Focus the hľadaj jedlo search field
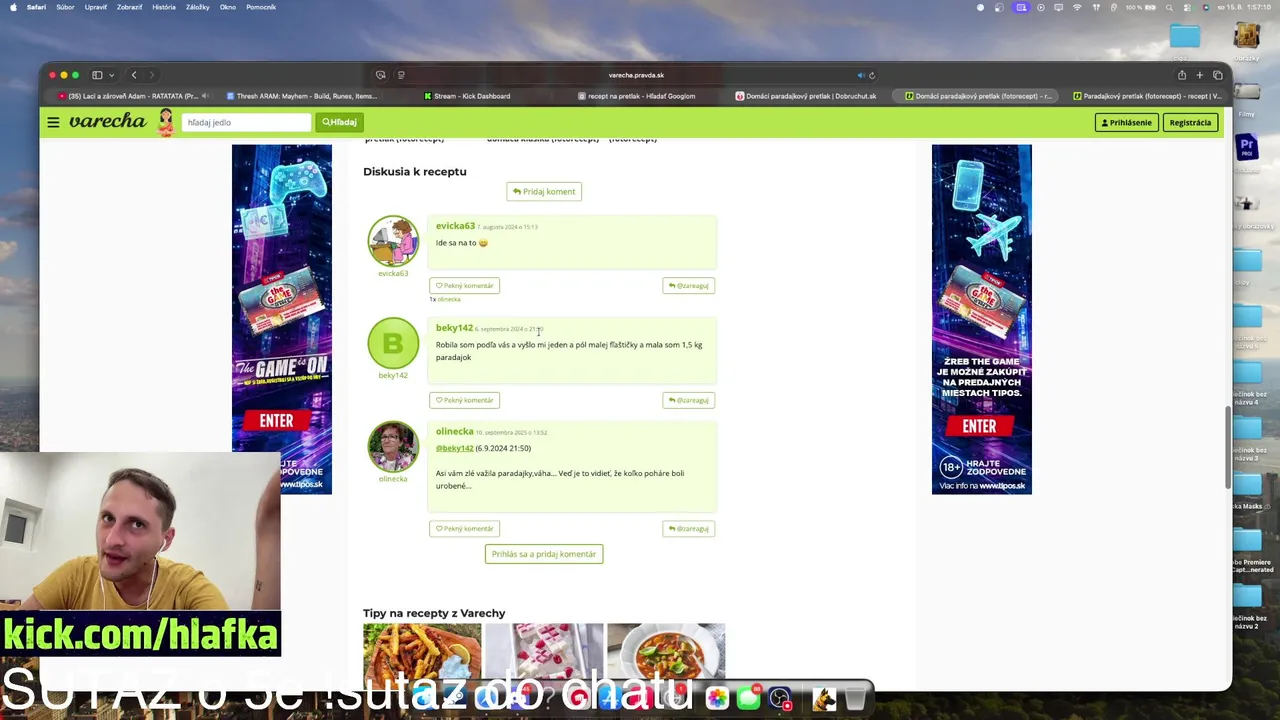Screen dimensions: 1280x720 [246, 122]
